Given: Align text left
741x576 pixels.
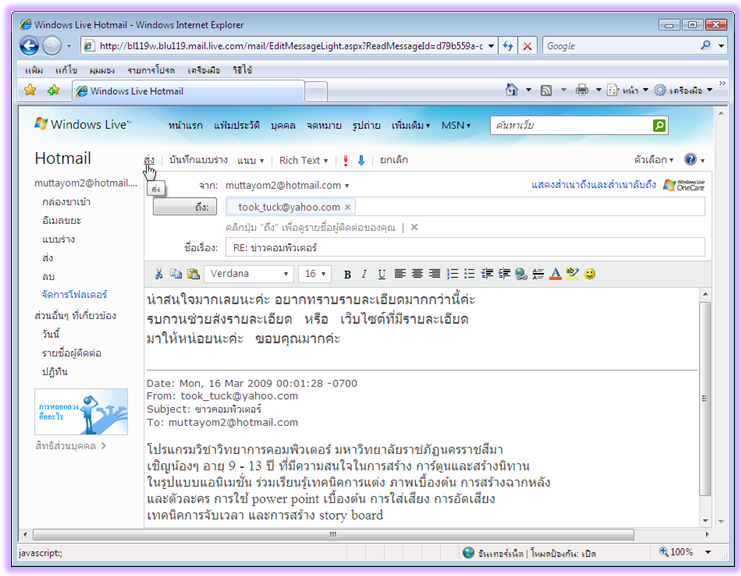Looking at the screenshot, I should click(400, 274).
